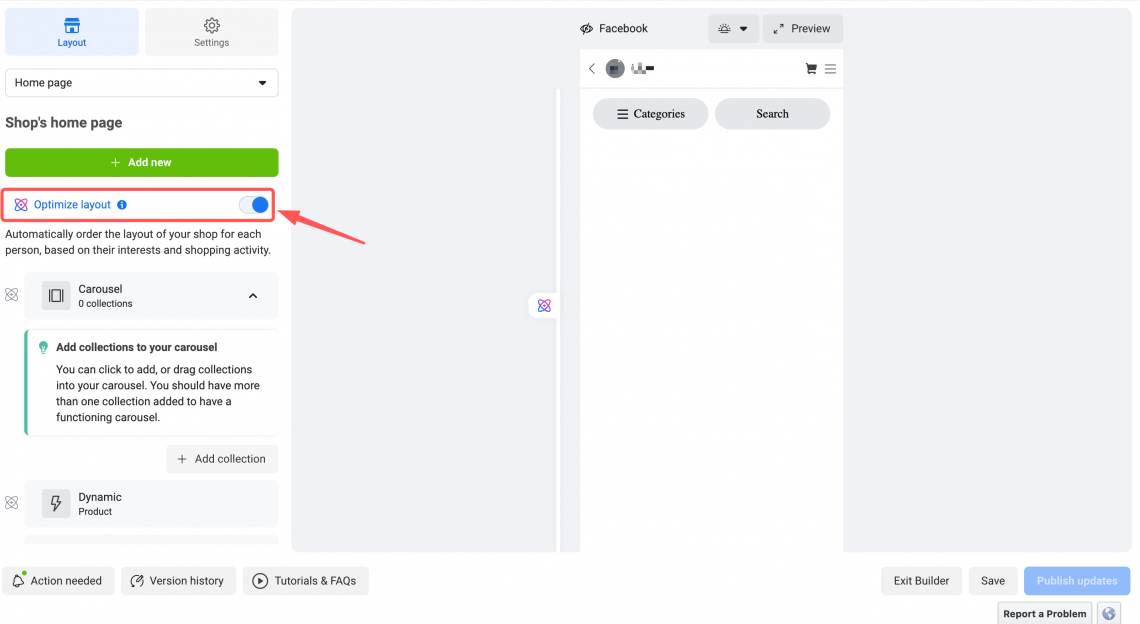
Task: Disable the Optimize layout toggle
Action: coord(255,204)
